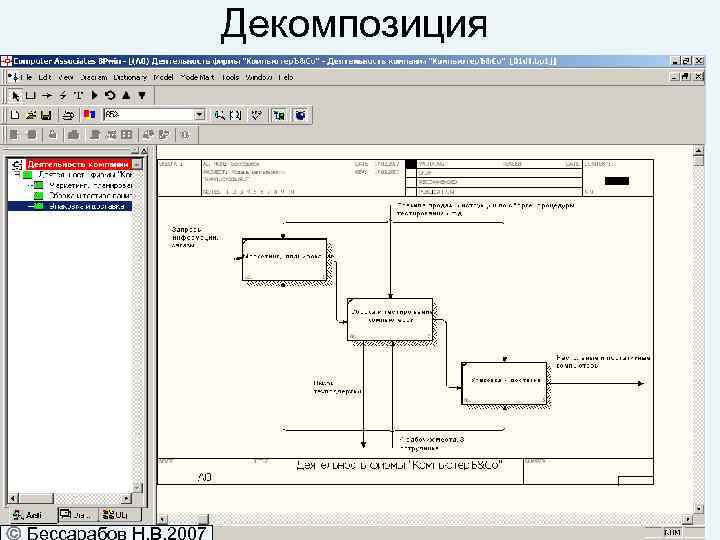Open an existing model file

pos(31,115)
